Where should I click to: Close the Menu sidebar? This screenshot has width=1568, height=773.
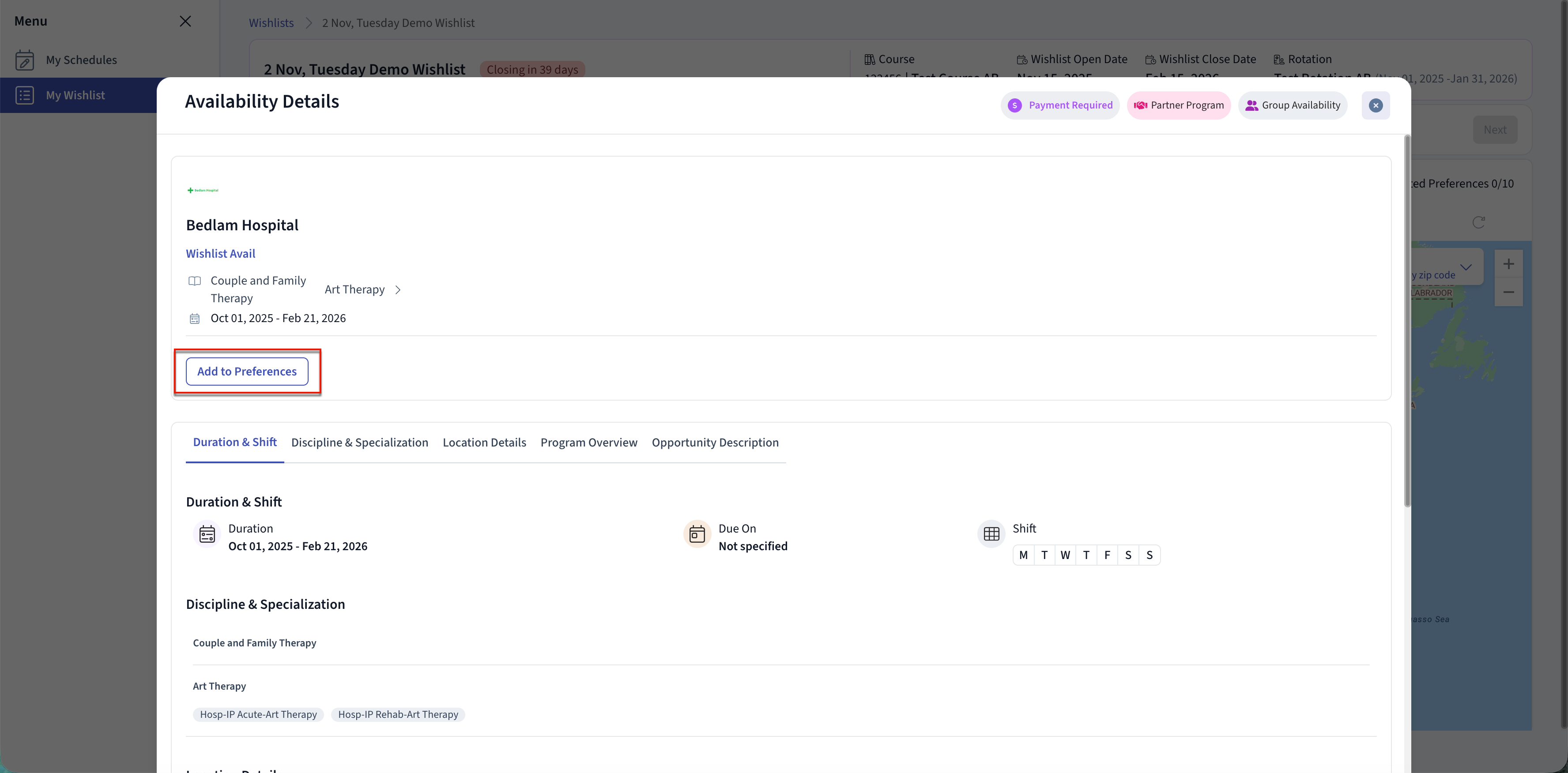[185, 21]
